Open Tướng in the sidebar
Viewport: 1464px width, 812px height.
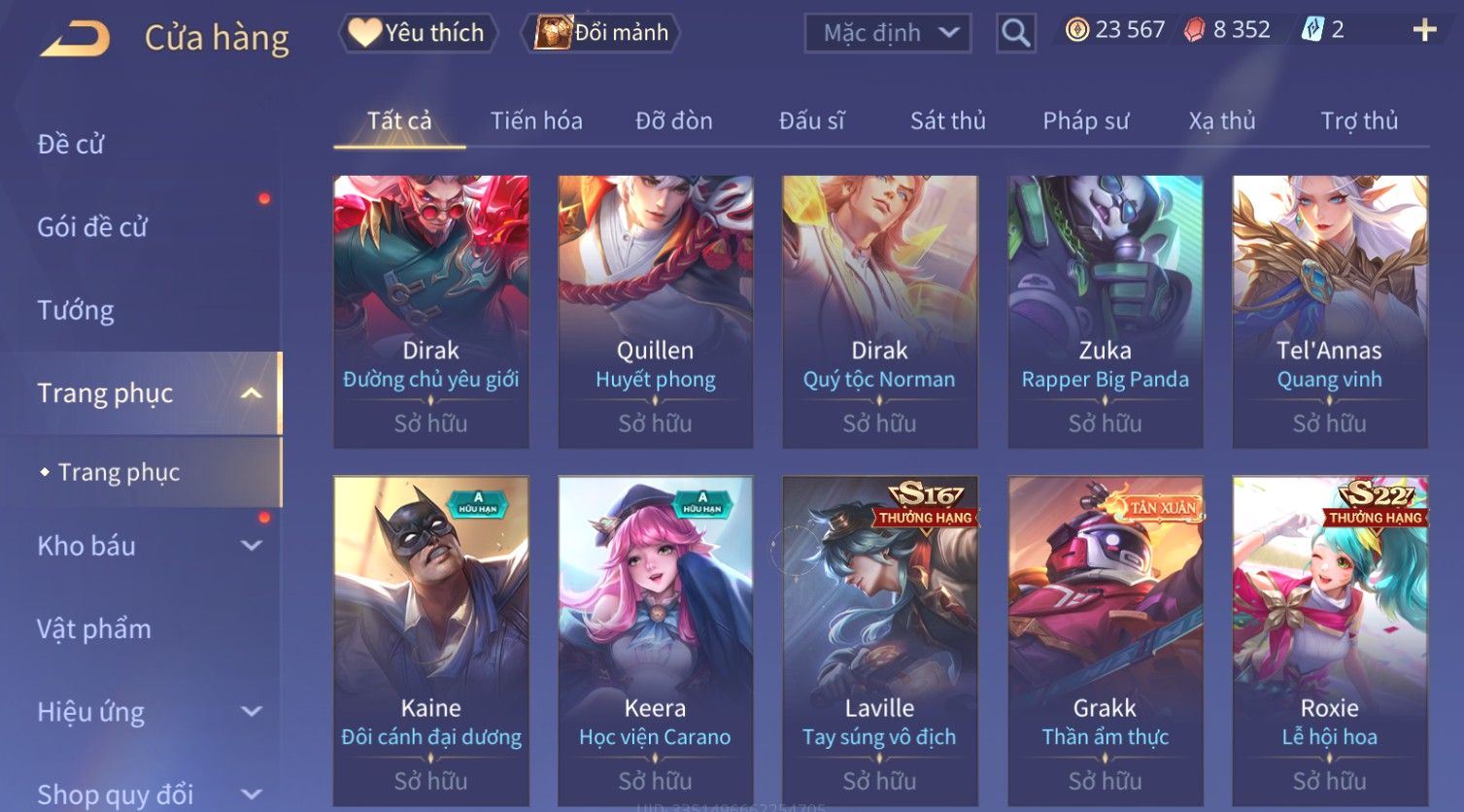coord(76,310)
